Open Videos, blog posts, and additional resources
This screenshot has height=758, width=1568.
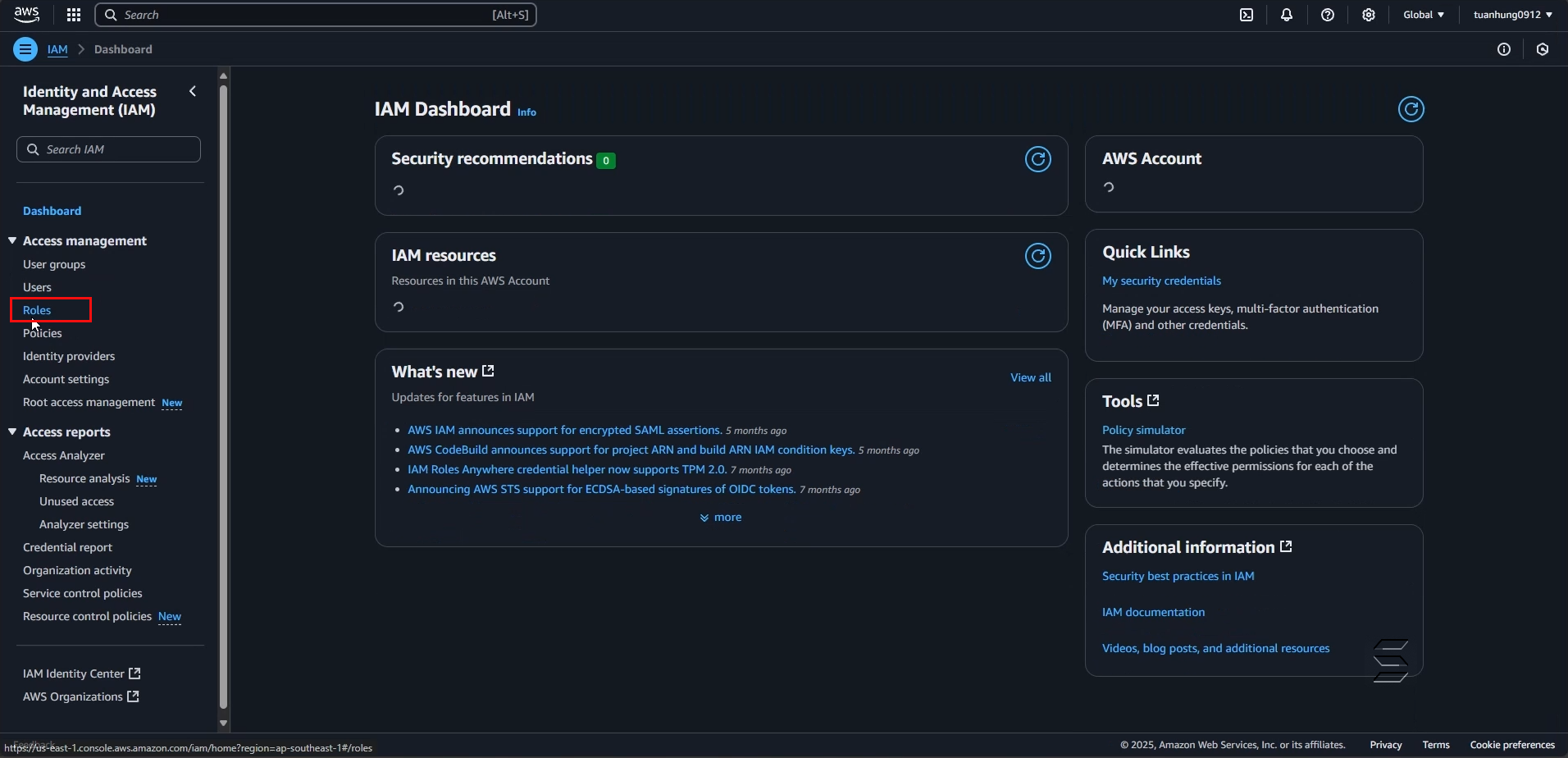pos(1216,648)
